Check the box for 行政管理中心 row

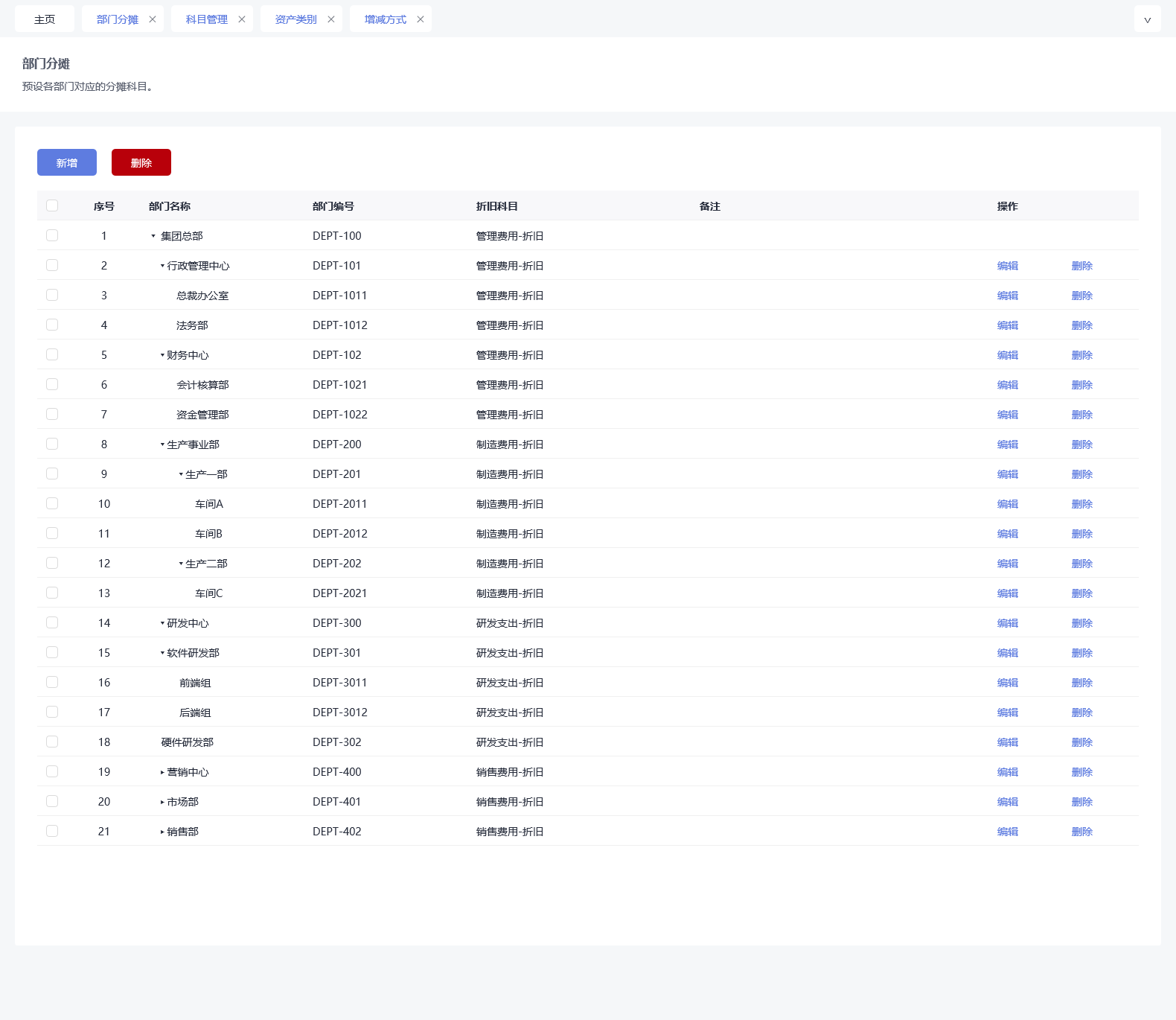[x=52, y=265]
